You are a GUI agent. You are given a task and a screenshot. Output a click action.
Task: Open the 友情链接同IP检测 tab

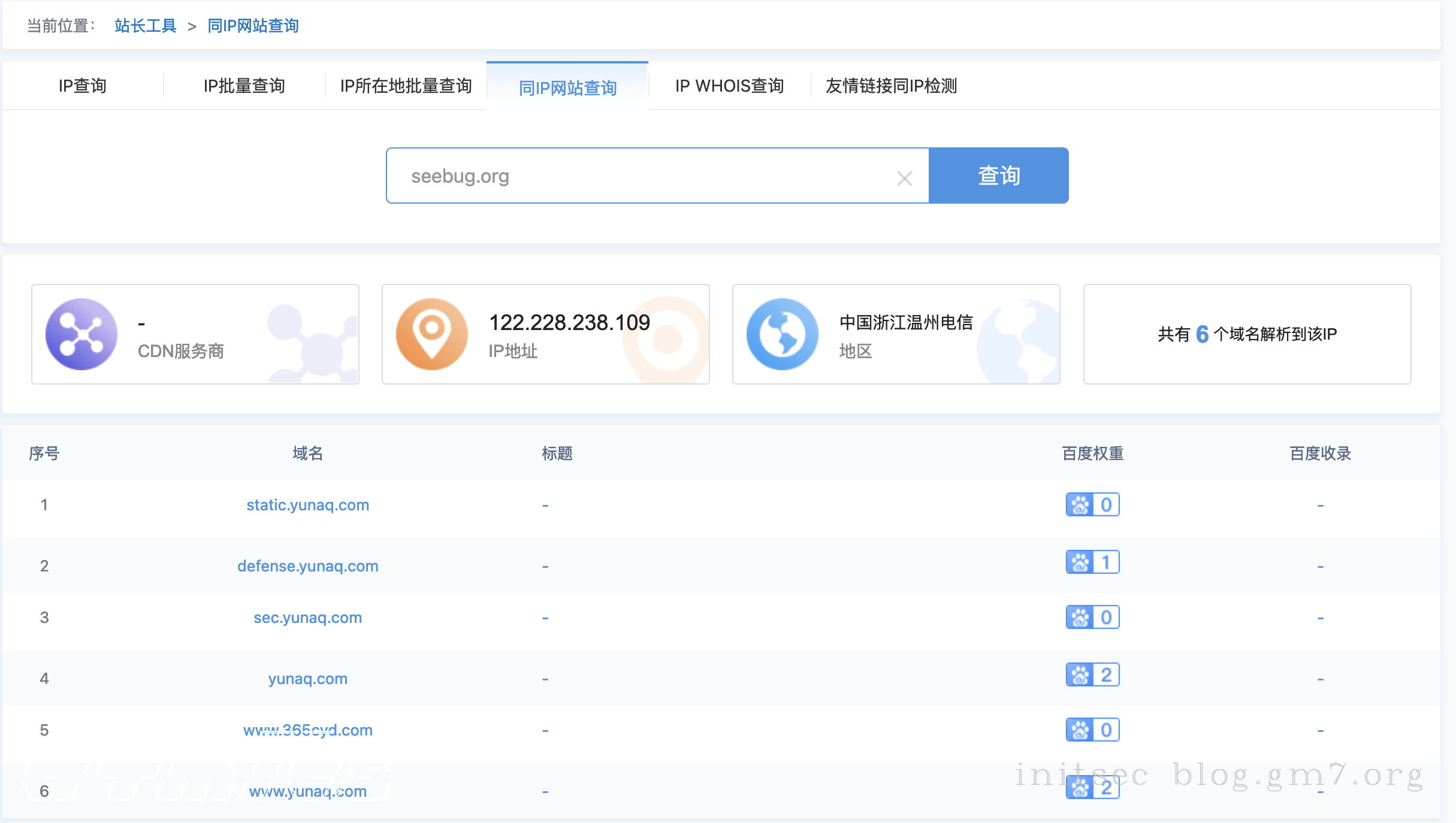(x=891, y=86)
